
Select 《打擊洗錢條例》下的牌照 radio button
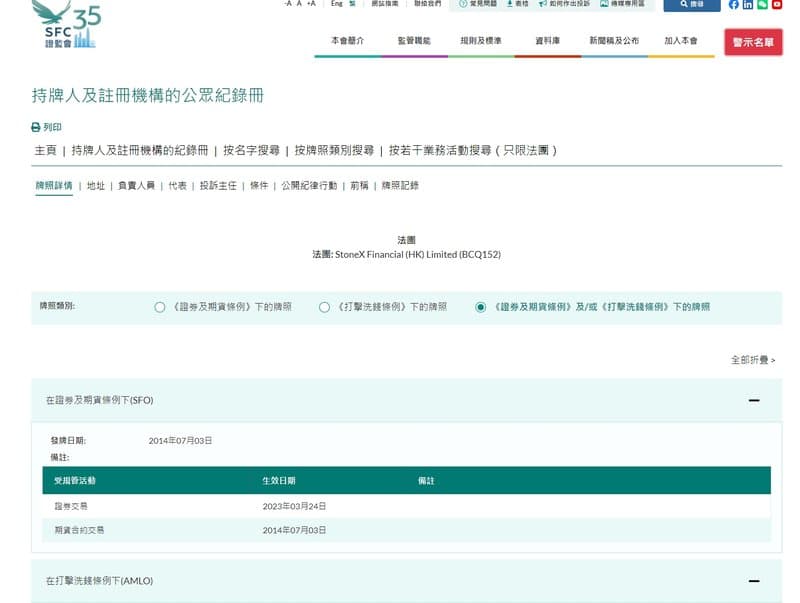pyautogui.click(x=324, y=307)
